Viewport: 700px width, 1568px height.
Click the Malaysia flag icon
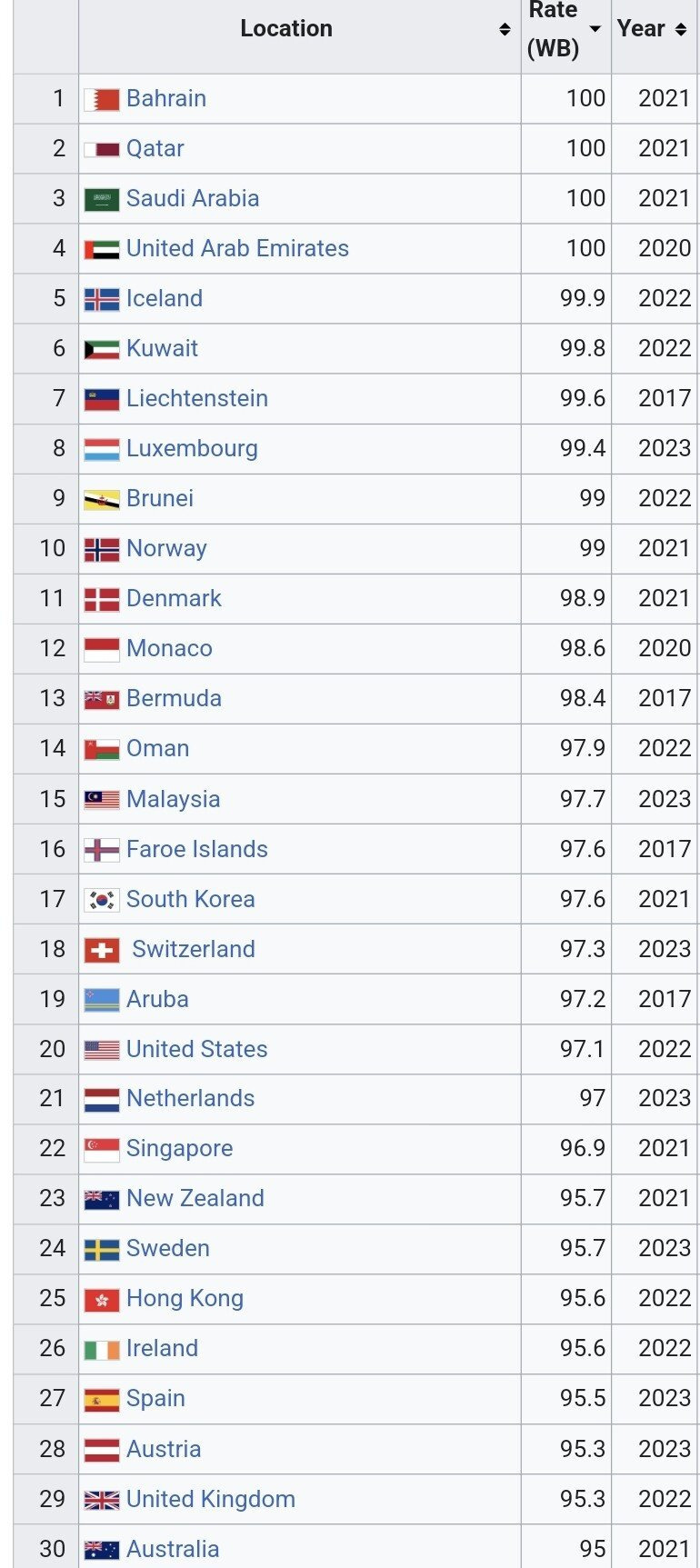(x=102, y=800)
